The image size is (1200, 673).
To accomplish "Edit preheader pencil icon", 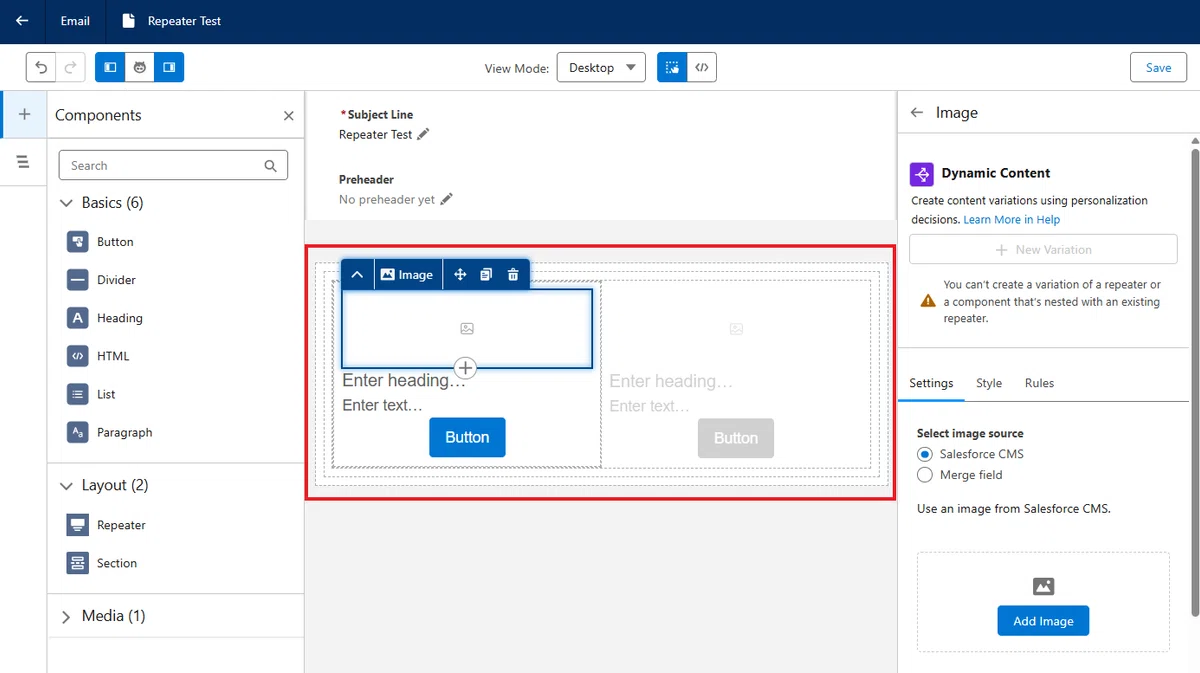I will [446, 199].
